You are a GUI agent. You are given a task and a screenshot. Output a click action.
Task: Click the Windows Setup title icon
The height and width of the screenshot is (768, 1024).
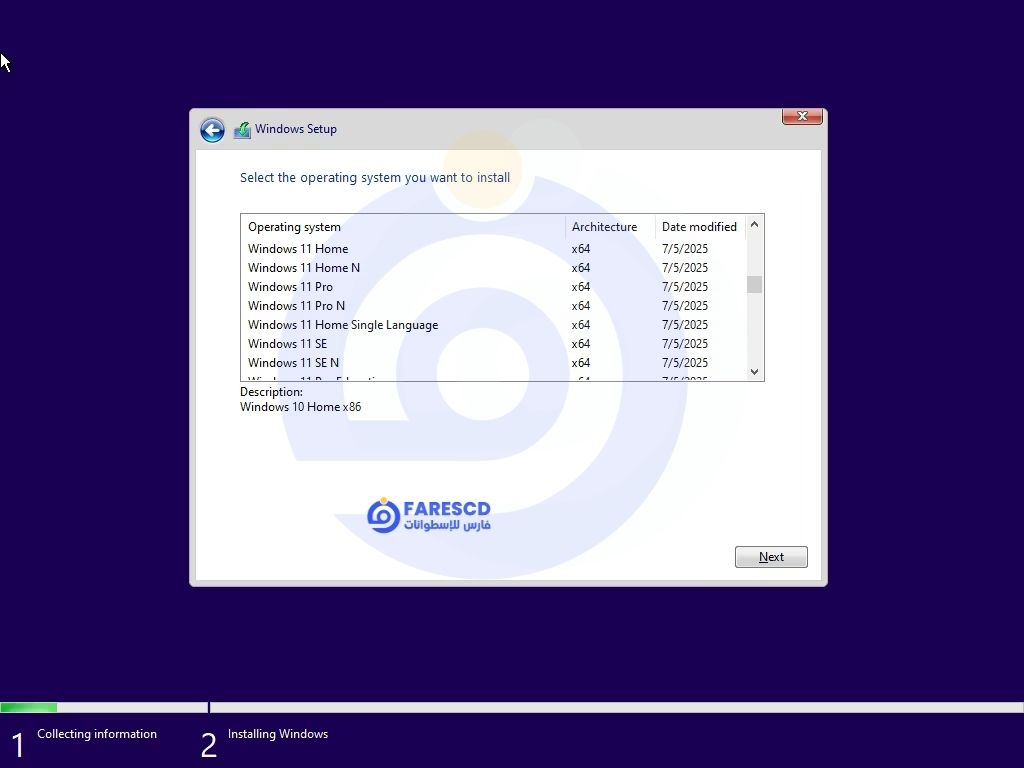pos(242,129)
